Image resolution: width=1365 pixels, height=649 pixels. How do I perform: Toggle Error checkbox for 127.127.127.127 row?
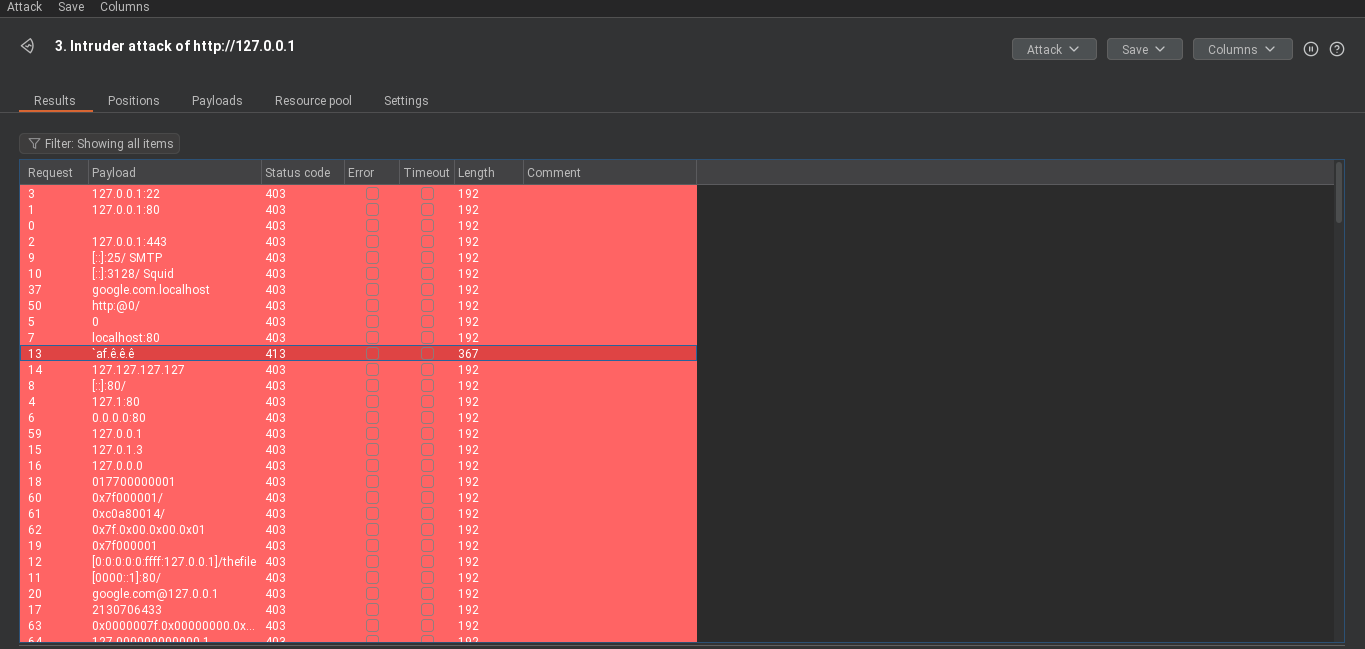click(x=372, y=370)
